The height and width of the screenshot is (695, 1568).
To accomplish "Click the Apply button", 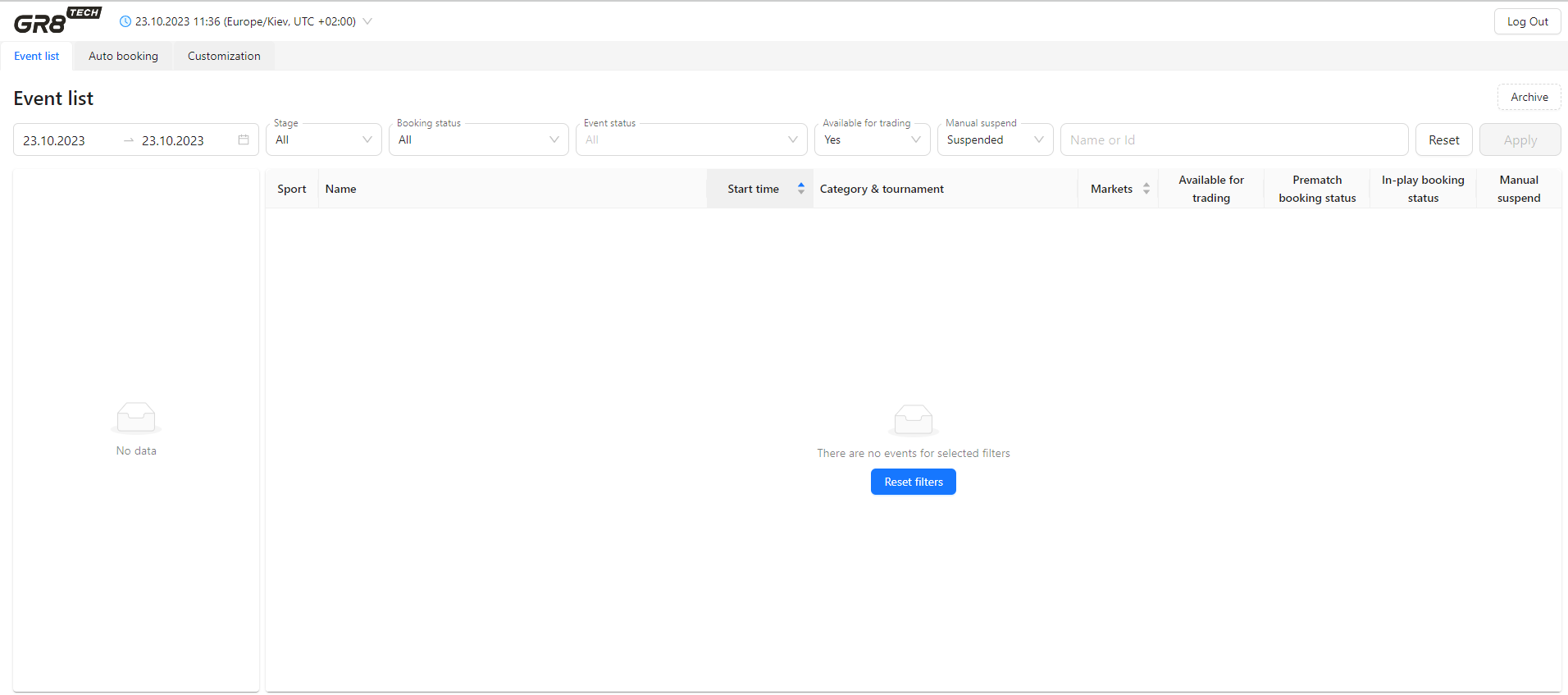I will click(x=1520, y=139).
